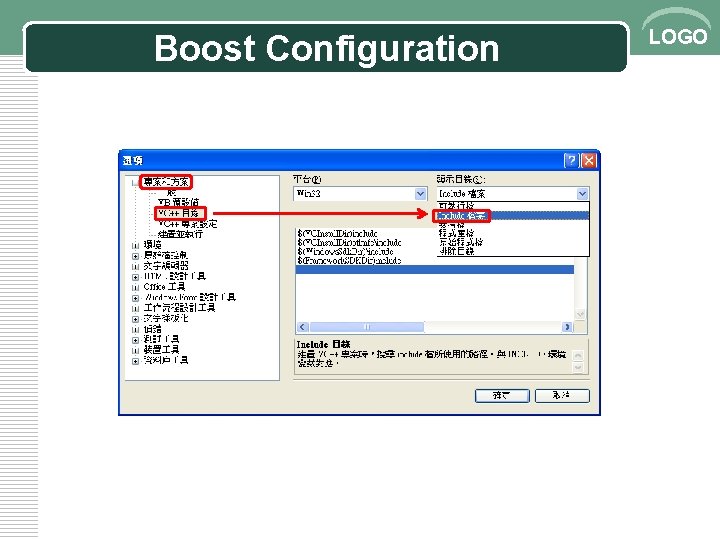This screenshot has height=540, width=720.
Task: Expand the 環境 tree node
Action: [x=135, y=246]
